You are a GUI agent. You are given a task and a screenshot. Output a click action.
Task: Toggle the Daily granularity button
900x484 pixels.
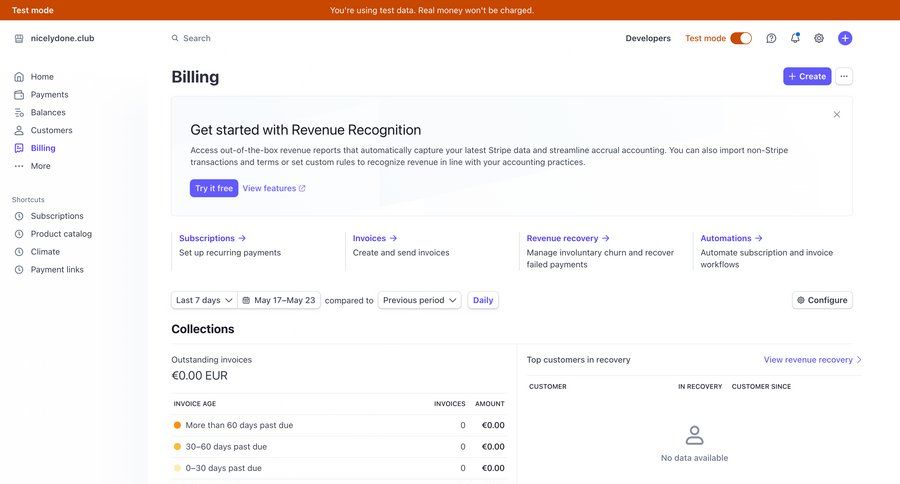483,300
